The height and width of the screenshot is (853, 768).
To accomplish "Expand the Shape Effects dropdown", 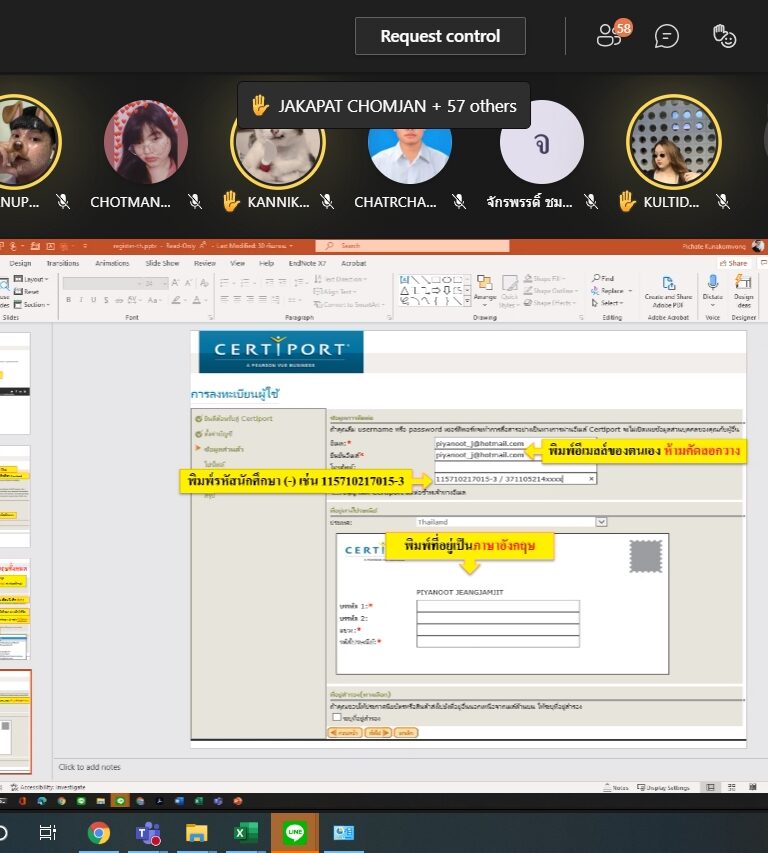I will [551, 303].
